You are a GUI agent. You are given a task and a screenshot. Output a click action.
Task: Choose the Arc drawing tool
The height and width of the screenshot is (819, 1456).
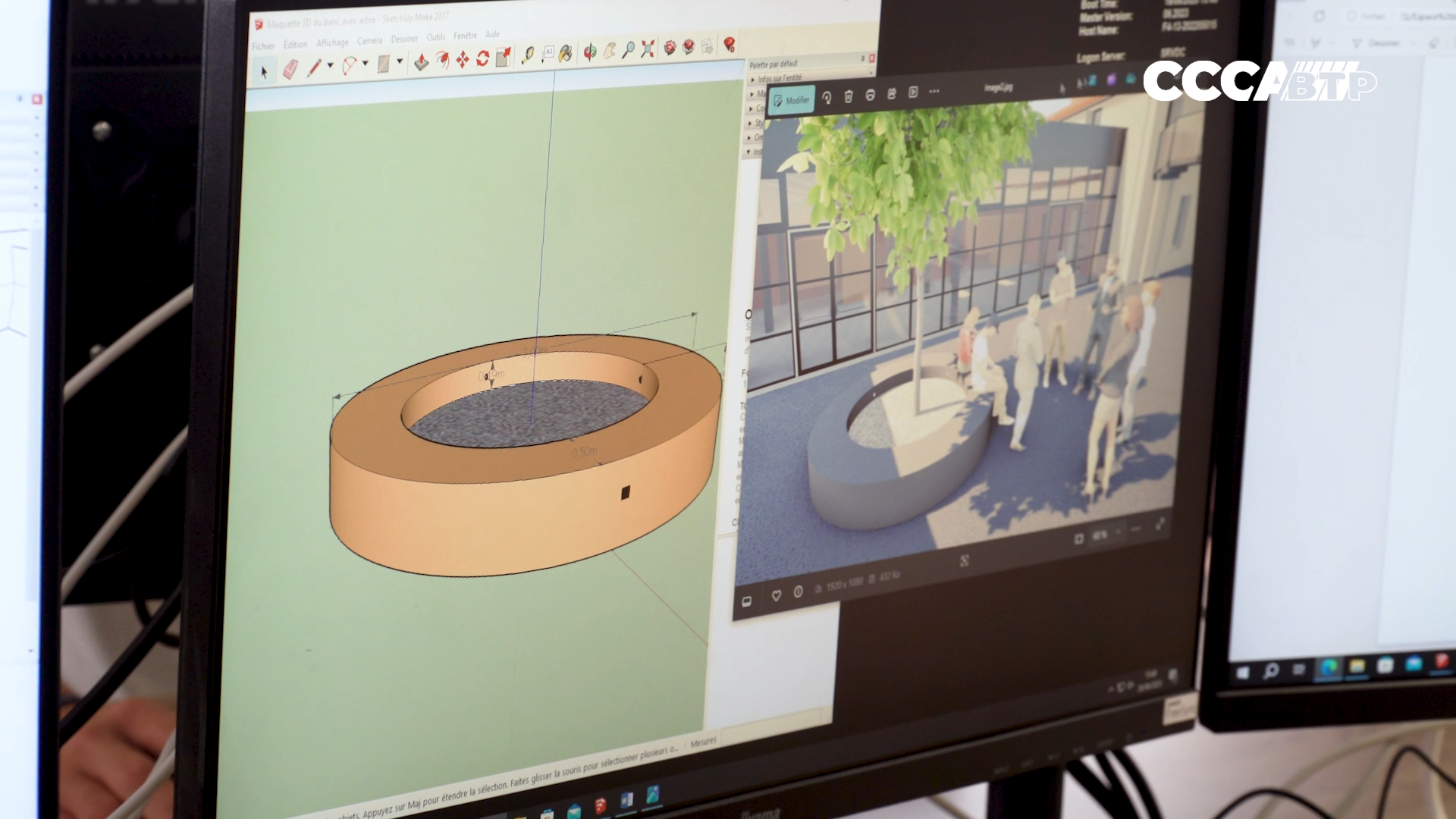click(x=349, y=66)
